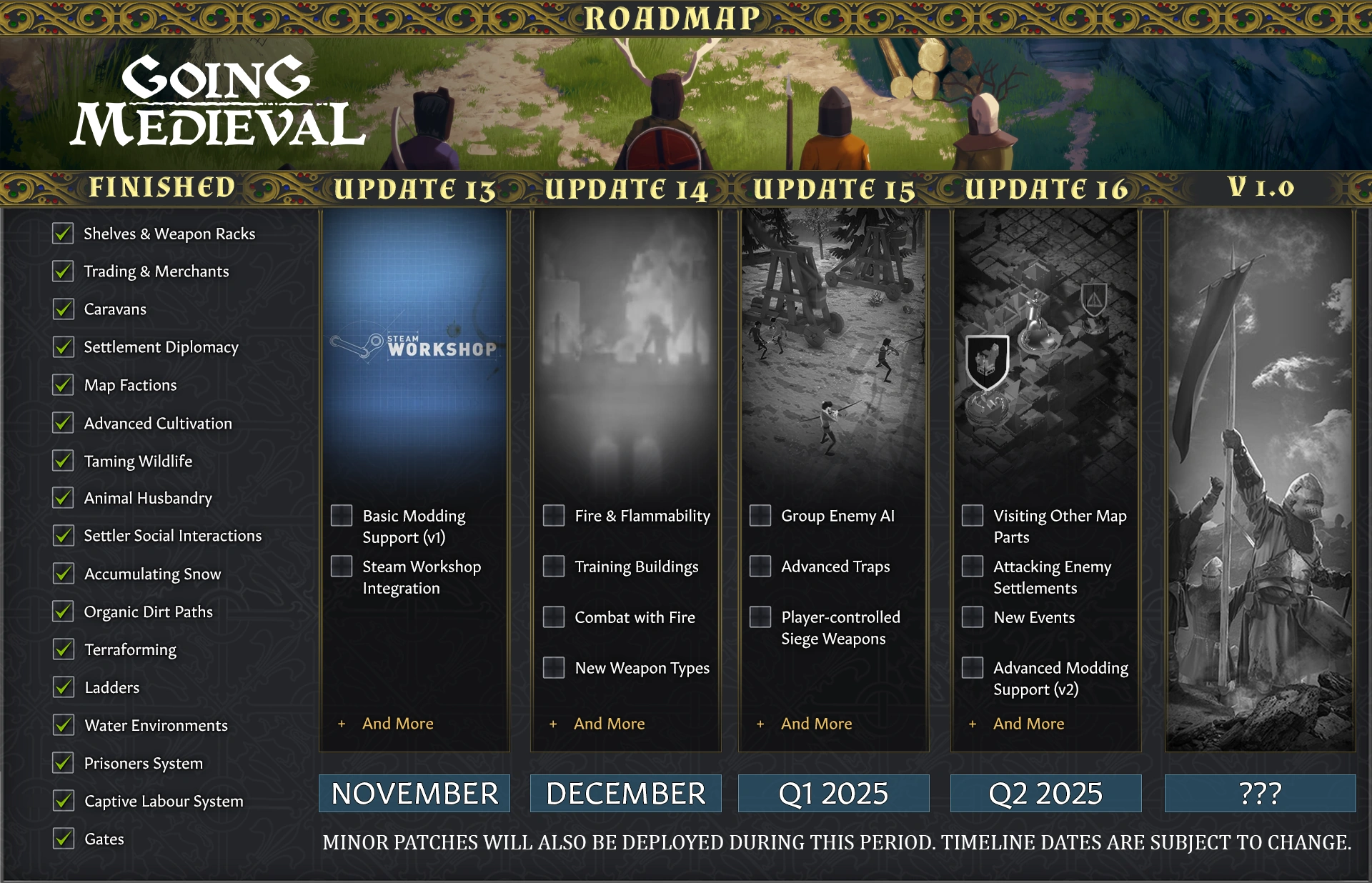Select the Update 13 header tab
Screen dimensions: 1372x883
tap(414, 189)
